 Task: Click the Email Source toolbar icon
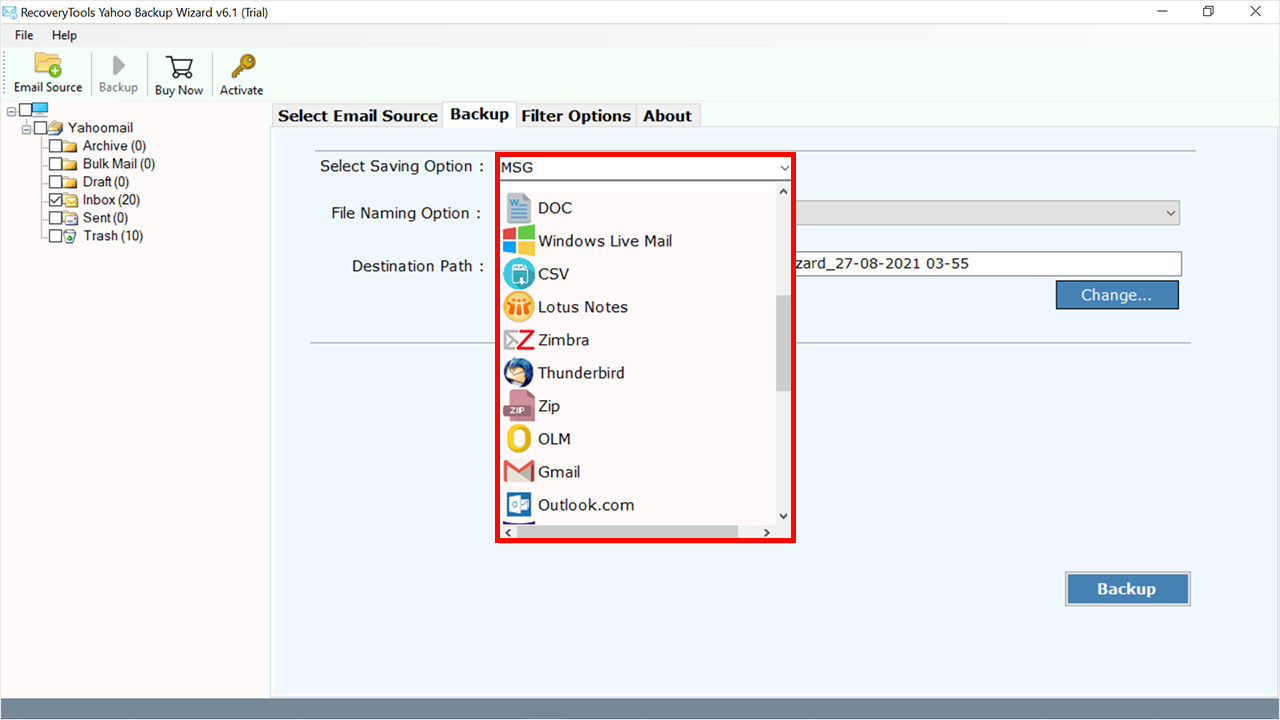pos(48,65)
